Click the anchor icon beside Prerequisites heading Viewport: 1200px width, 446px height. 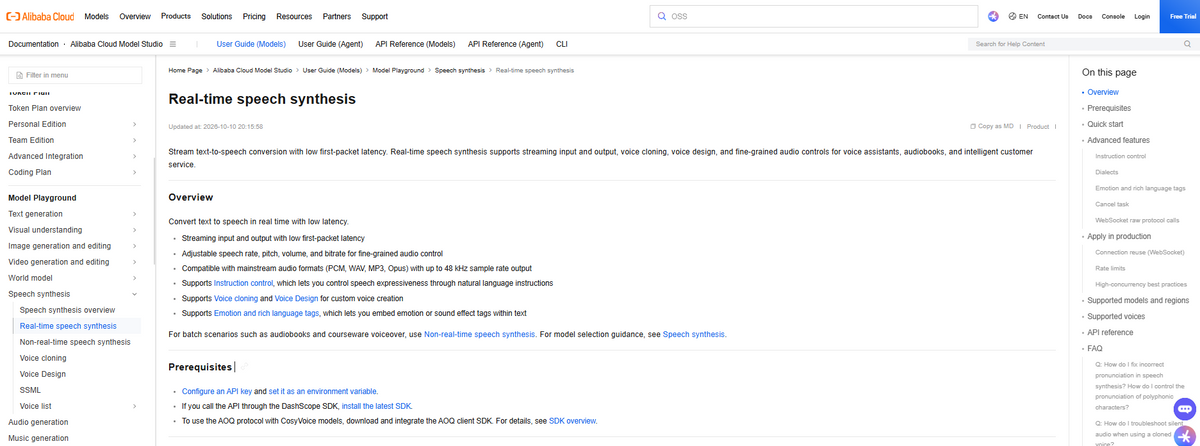click(x=243, y=367)
